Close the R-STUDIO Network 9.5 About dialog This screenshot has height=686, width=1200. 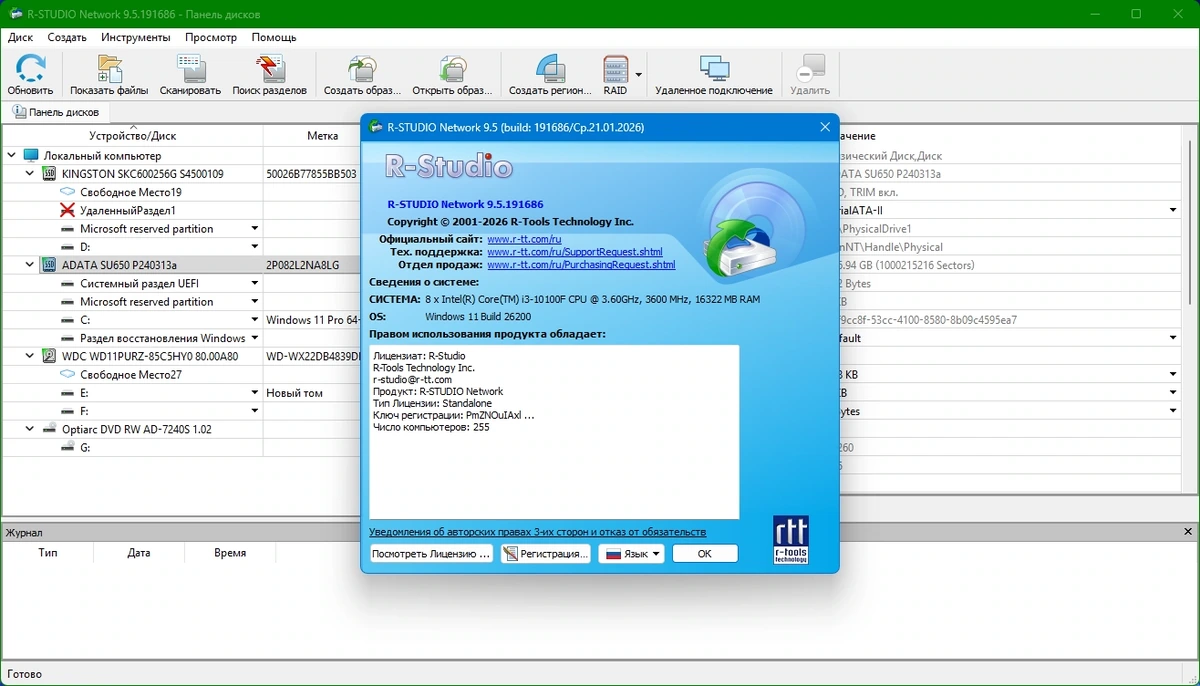click(825, 127)
